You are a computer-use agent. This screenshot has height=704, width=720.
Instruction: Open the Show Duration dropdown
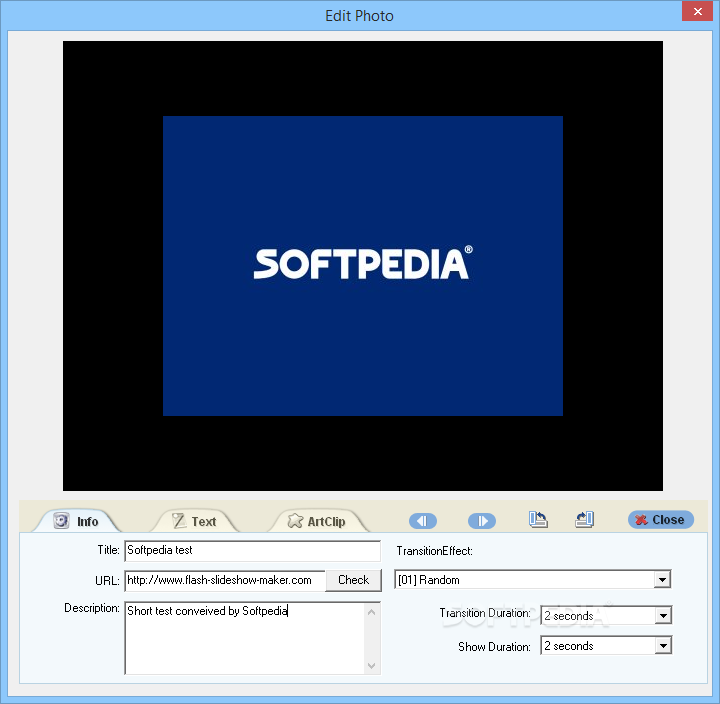(x=663, y=646)
